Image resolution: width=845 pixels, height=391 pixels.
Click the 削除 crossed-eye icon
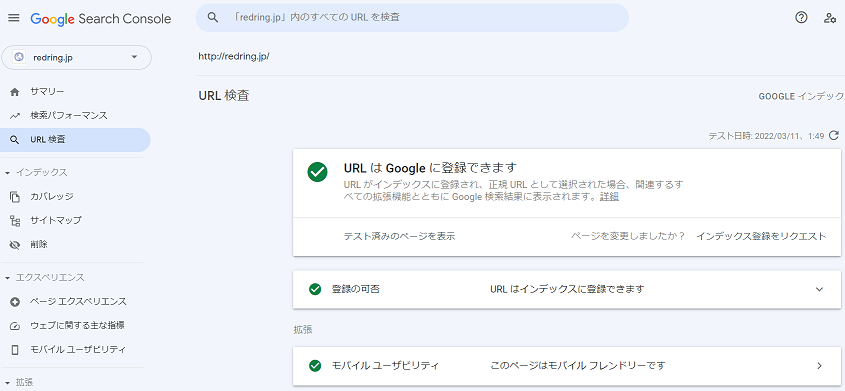pos(15,245)
